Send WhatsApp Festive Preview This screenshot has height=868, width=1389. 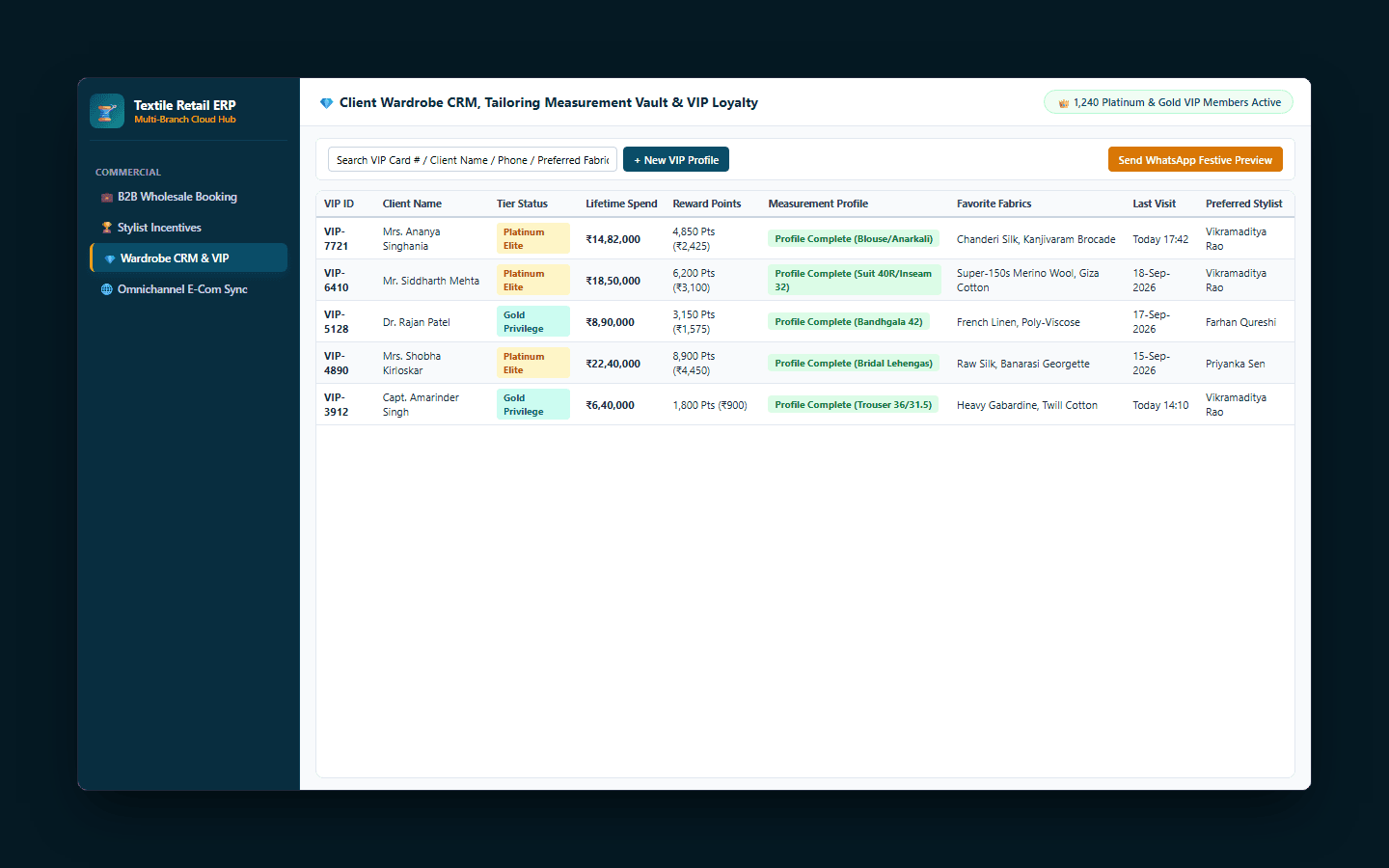click(1195, 160)
